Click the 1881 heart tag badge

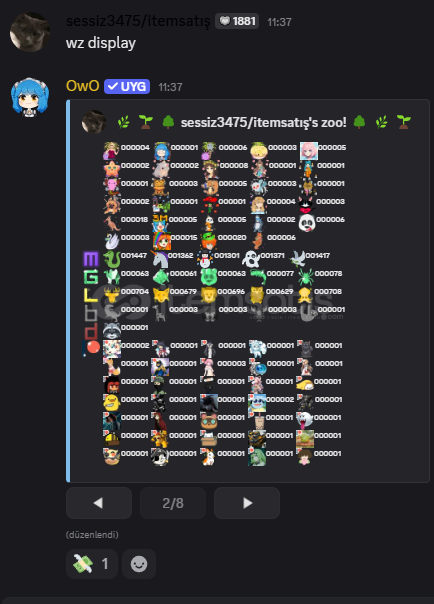coord(237,21)
